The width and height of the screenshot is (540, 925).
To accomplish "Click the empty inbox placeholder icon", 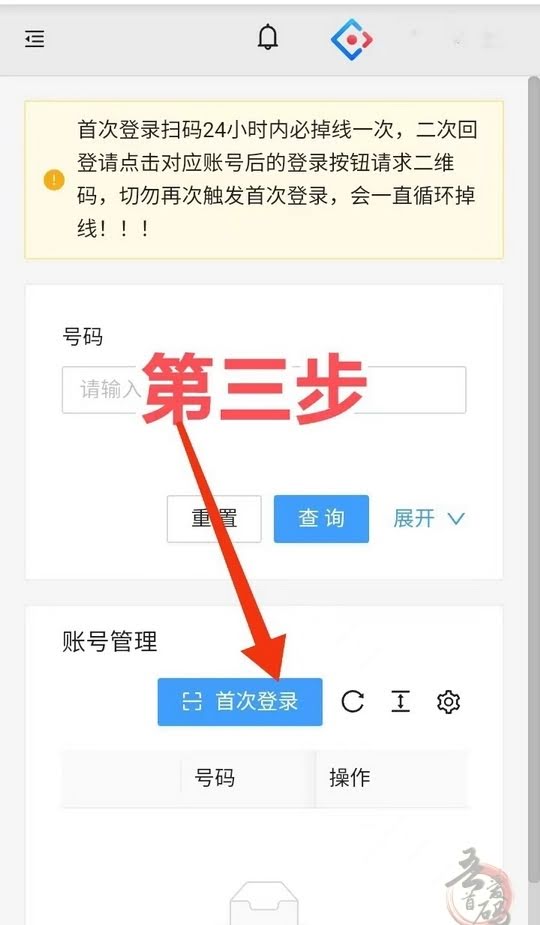I will [264, 904].
